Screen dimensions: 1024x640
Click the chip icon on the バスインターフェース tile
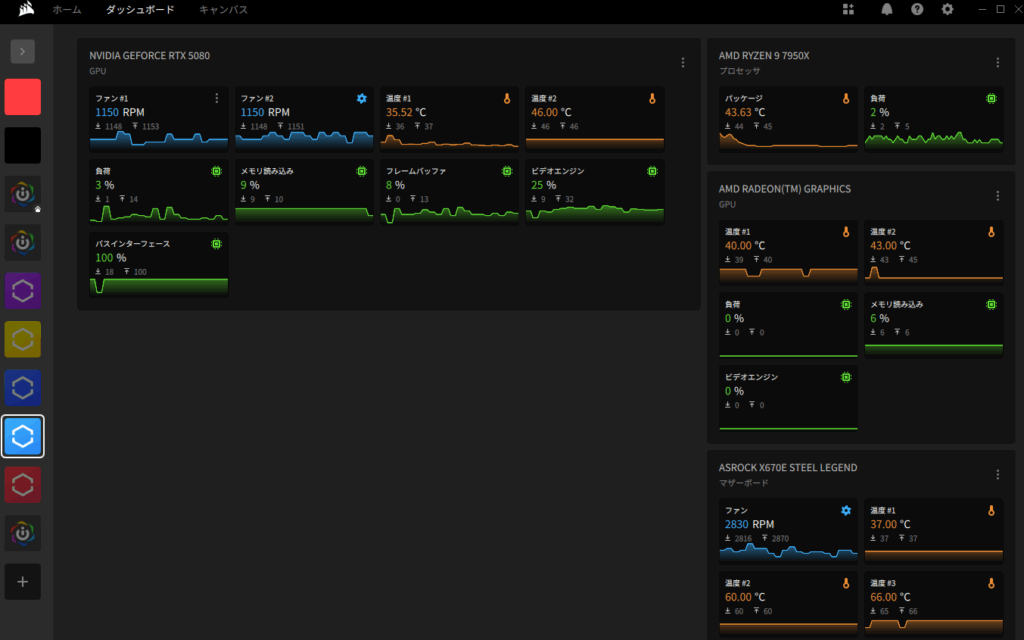pos(217,244)
